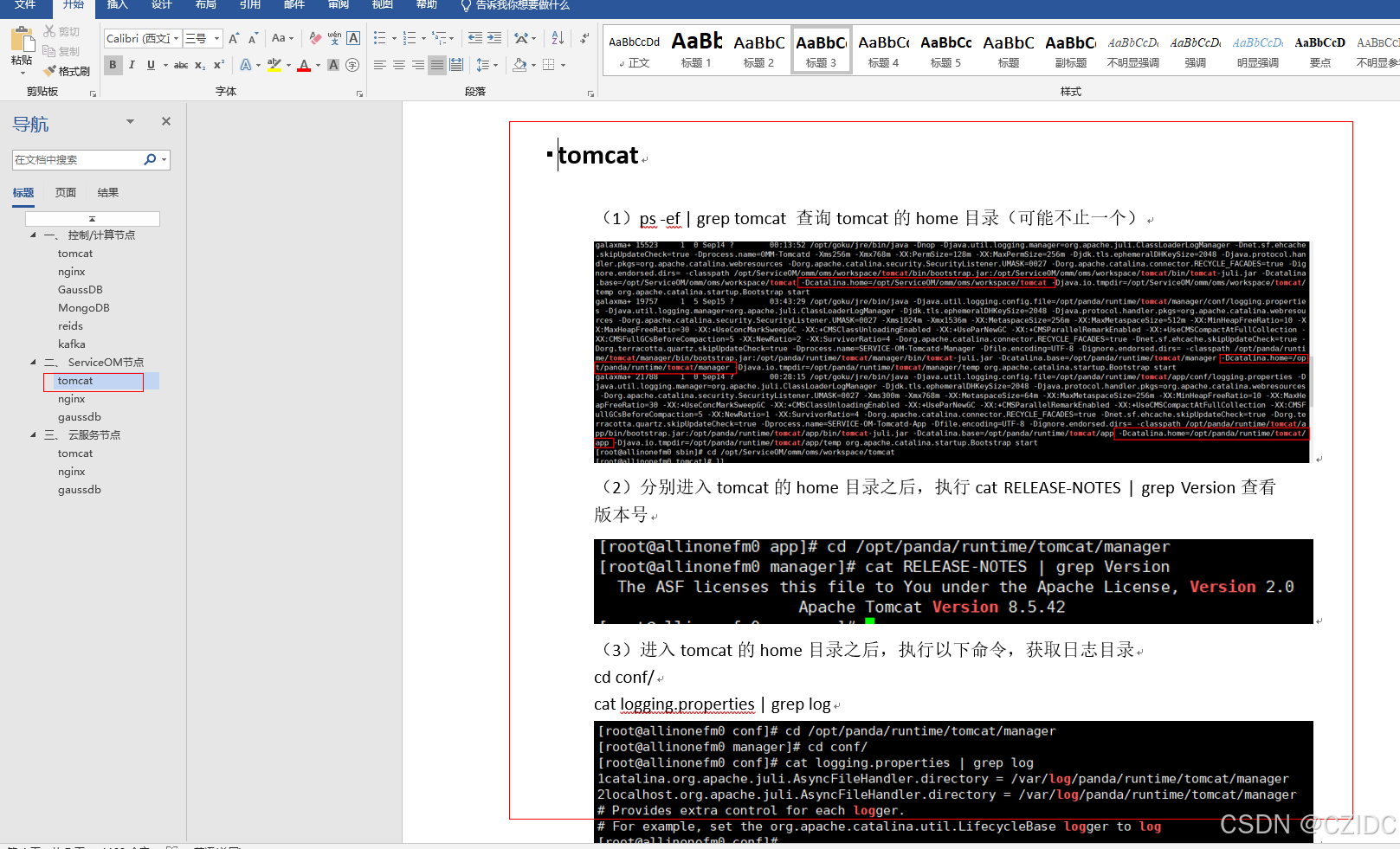This screenshot has height=849, width=1400.
Task: Open the 插入 (Insert) ribbon tab
Action: coord(117,5)
